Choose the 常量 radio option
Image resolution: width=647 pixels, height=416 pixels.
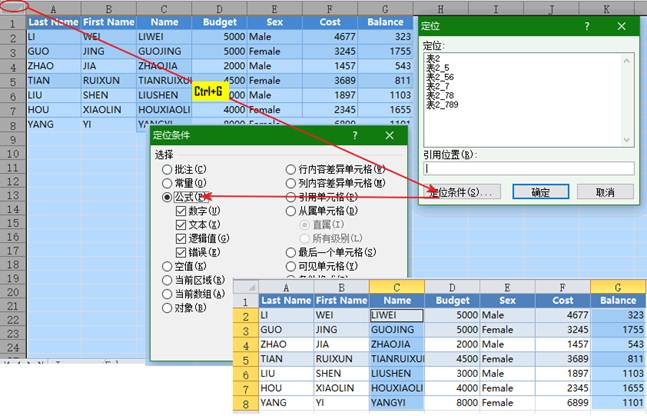pyautogui.click(x=167, y=183)
